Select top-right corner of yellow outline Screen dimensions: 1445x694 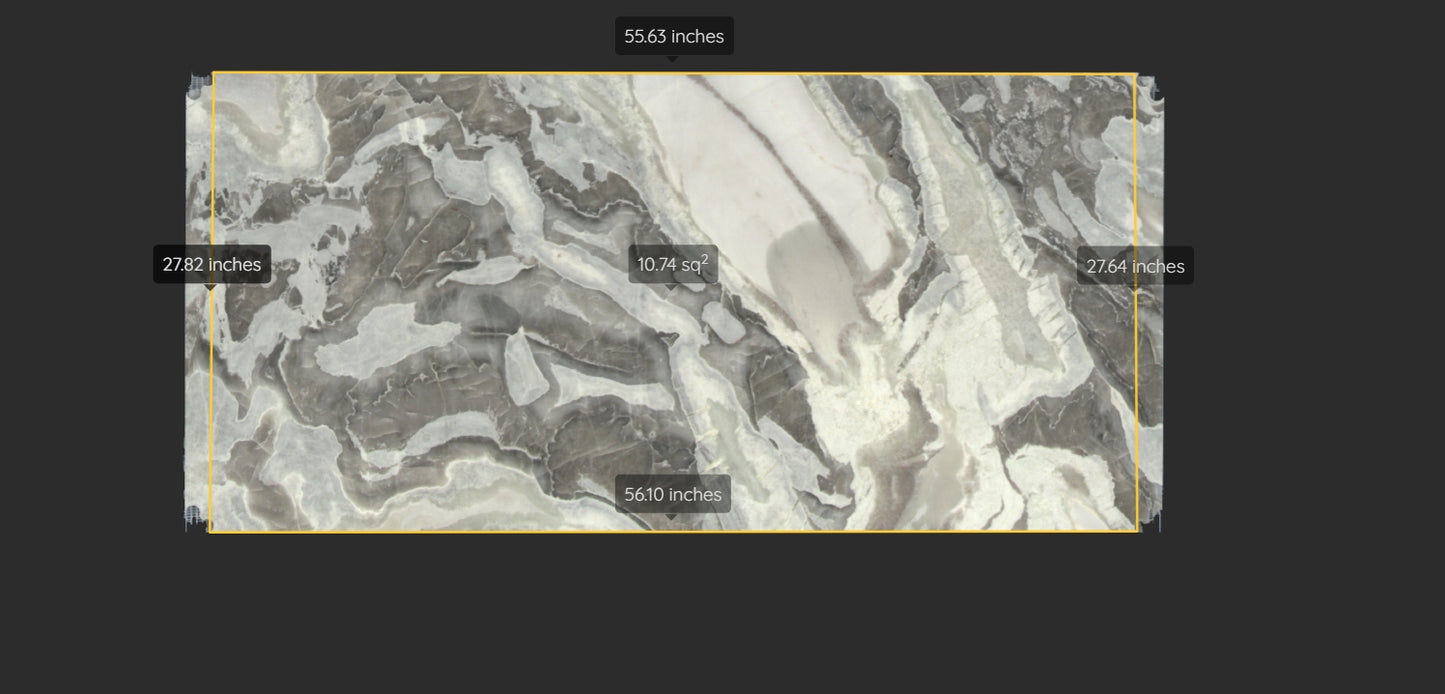[x=1136, y=74]
